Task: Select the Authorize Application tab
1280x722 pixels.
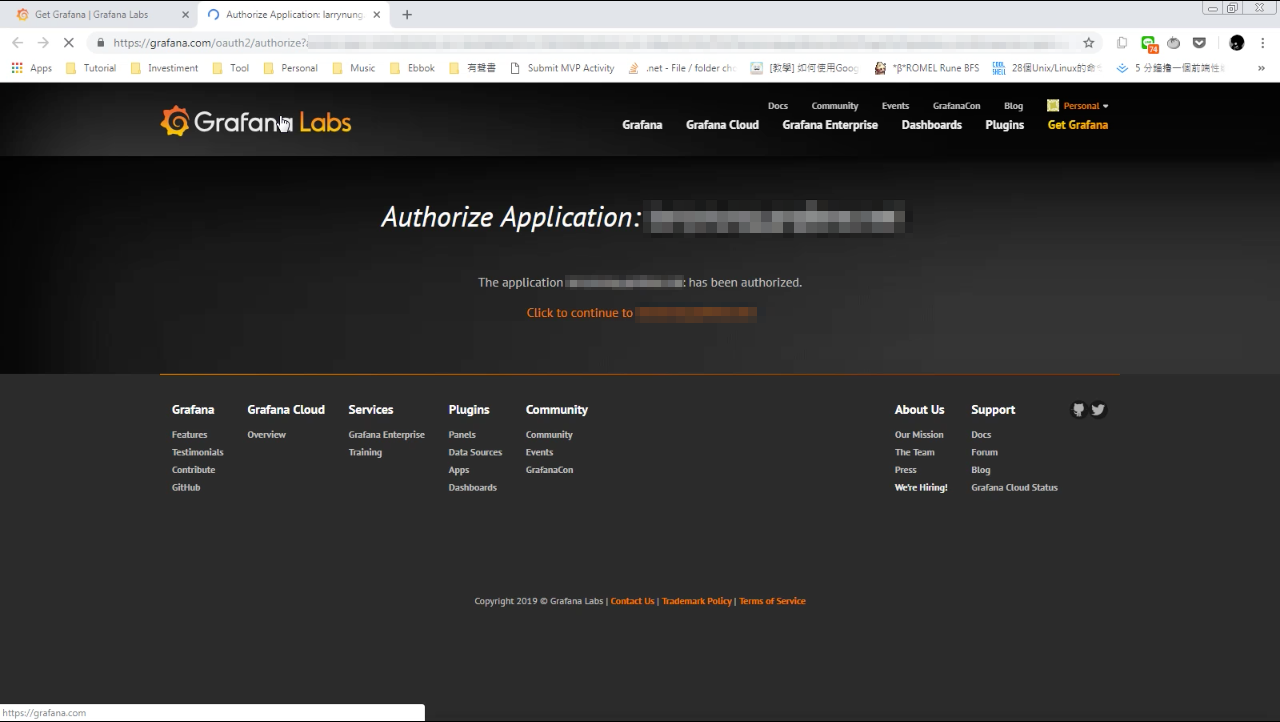Action: pyautogui.click(x=290, y=15)
